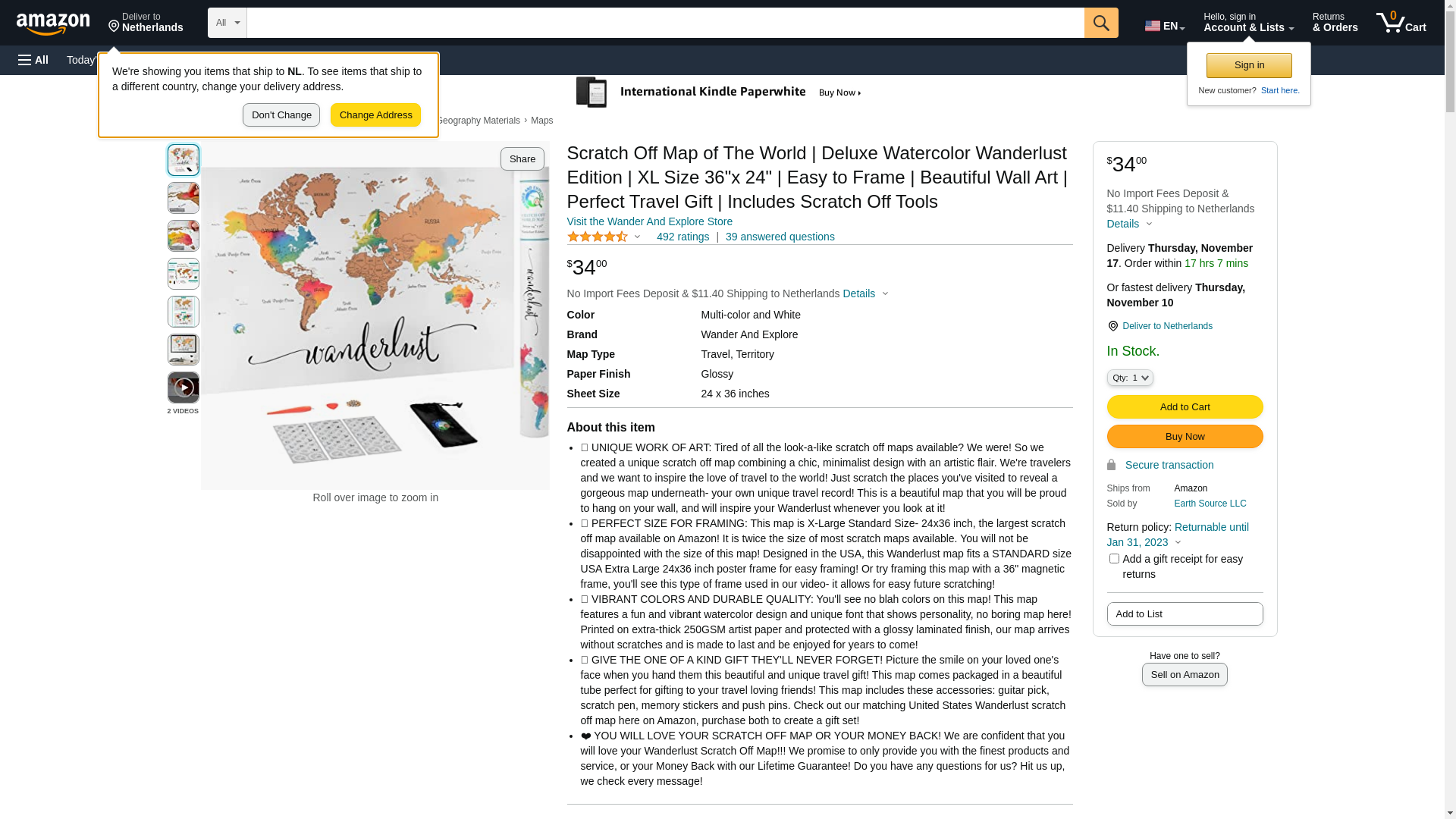Expand shipping Details in buy box
The width and height of the screenshot is (1456, 819).
pyautogui.click(x=1129, y=224)
